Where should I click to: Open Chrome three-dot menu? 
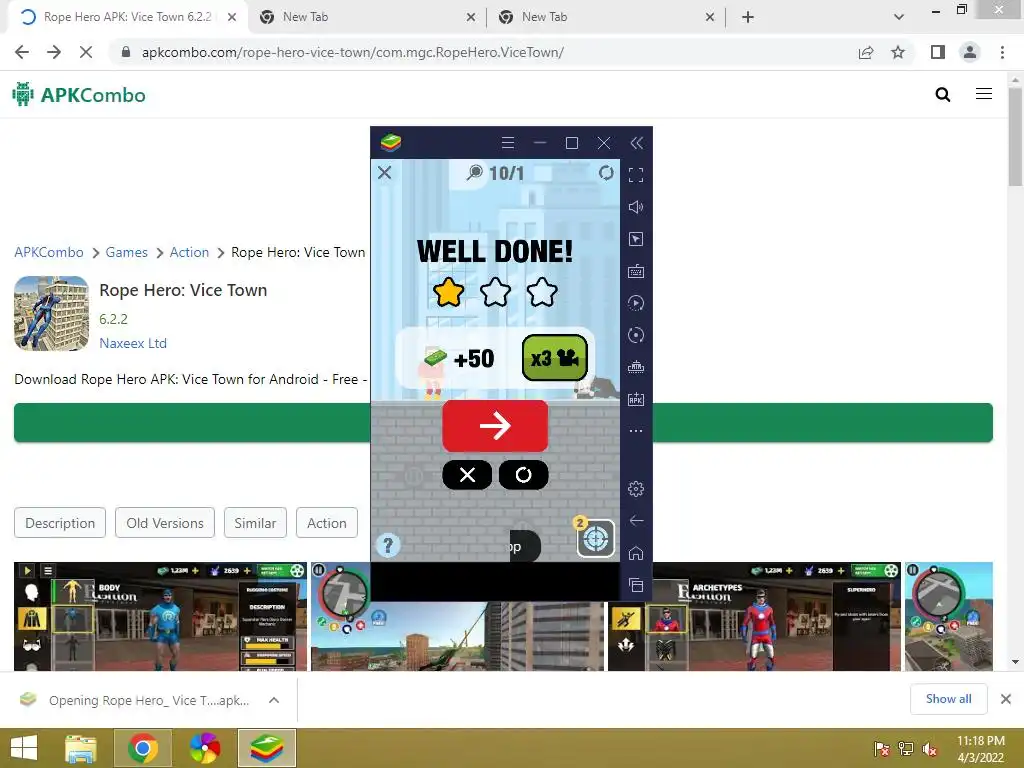pyautogui.click(x=1002, y=52)
